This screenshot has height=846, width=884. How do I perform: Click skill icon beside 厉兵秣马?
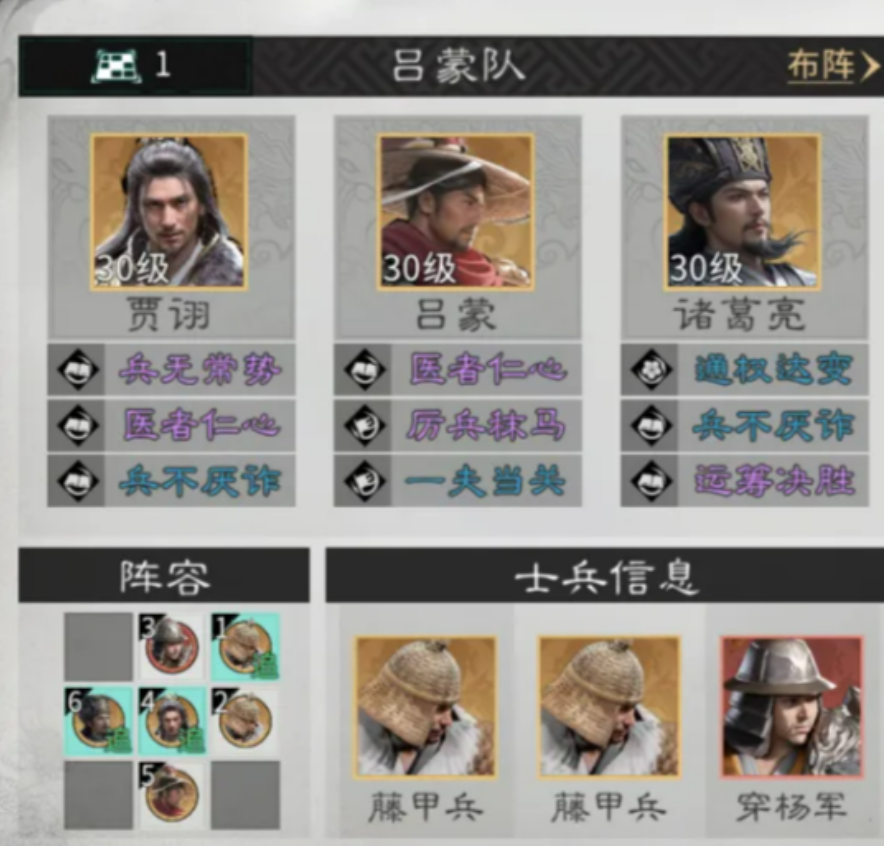click(364, 425)
